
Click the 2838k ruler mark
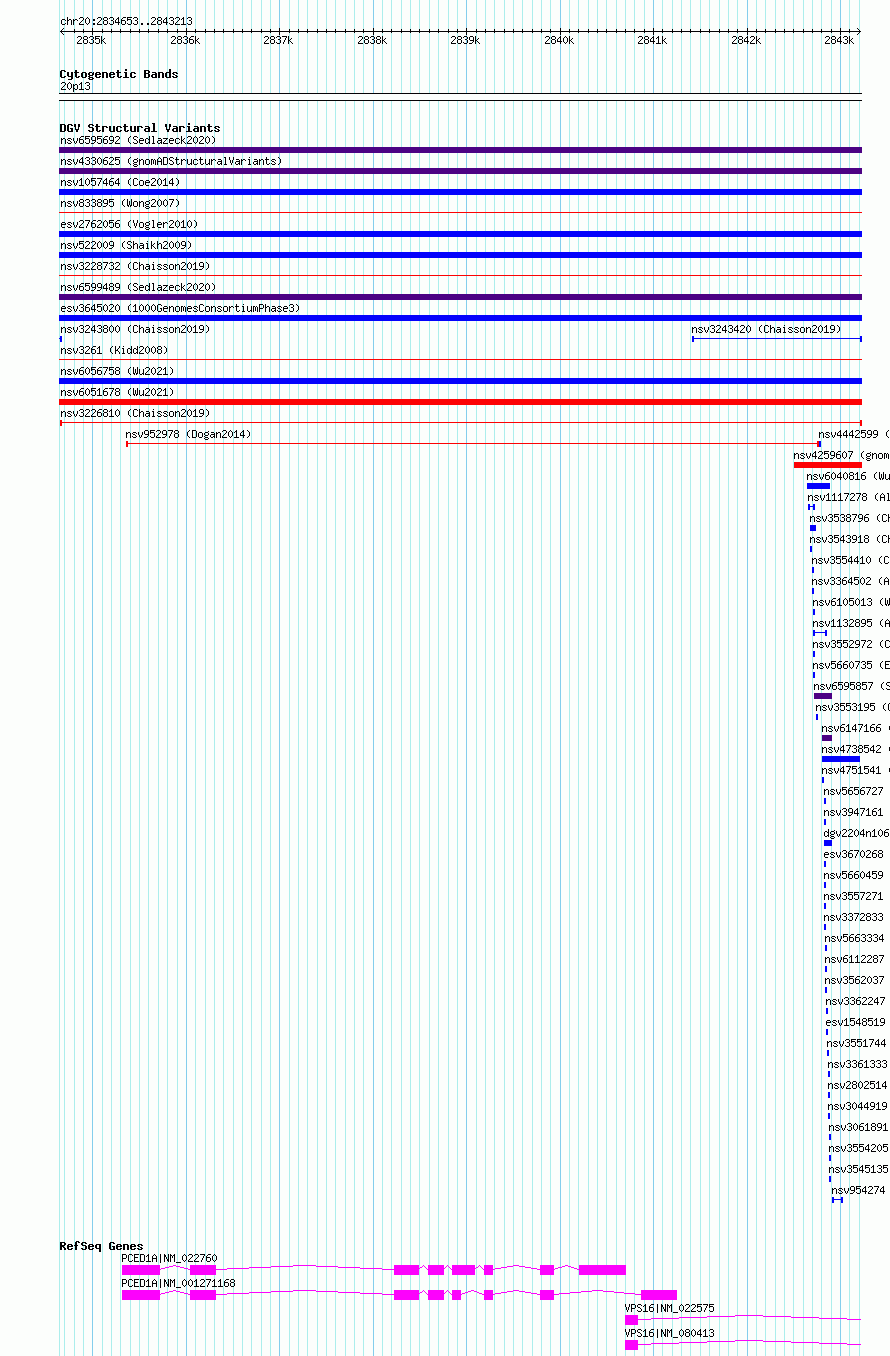coord(371,40)
